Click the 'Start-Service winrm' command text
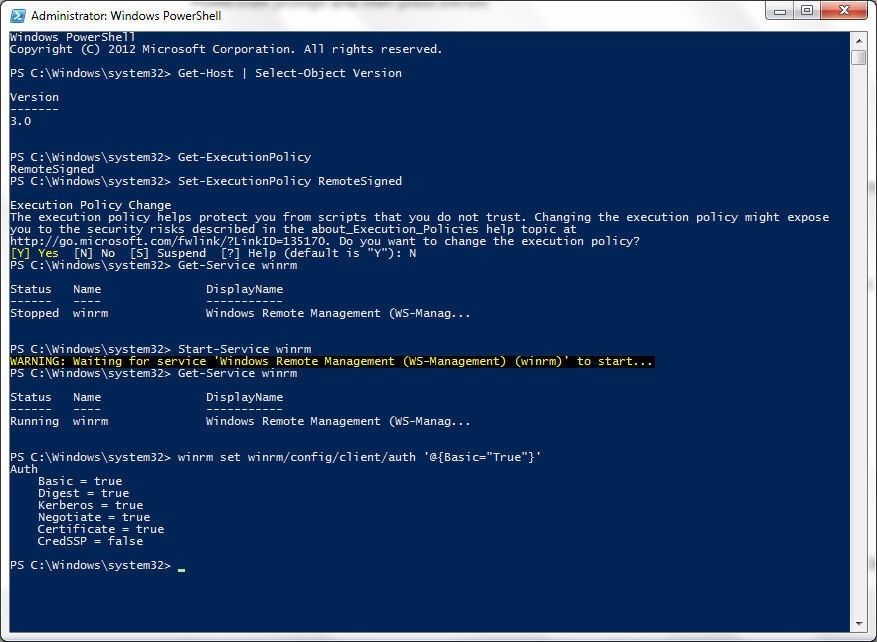Viewport: 877px width, 642px height. pyautogui.click(x=244, y=349)
